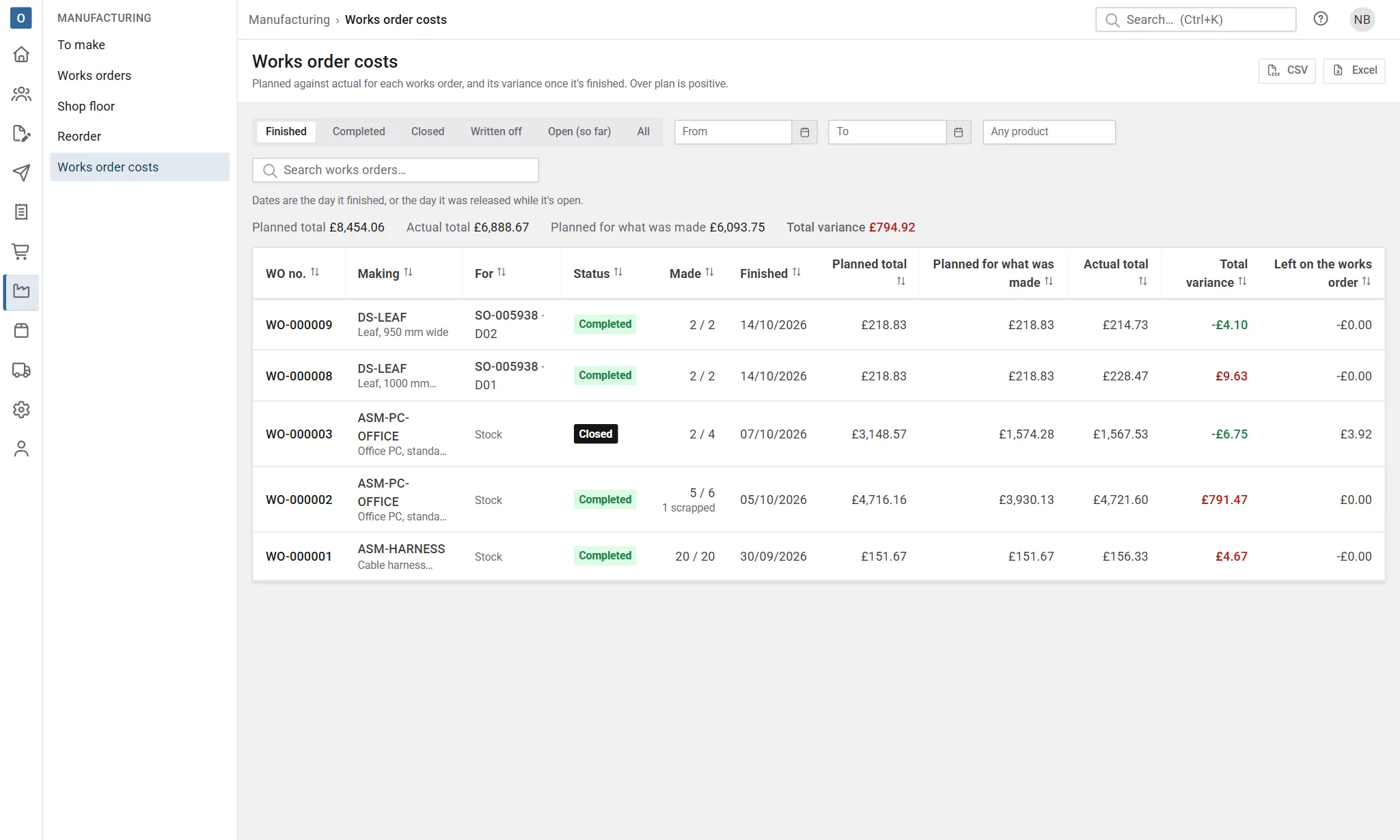1400x840 pixels.
Task: Open To make in the menu
Action: click(x=139, y=44)
